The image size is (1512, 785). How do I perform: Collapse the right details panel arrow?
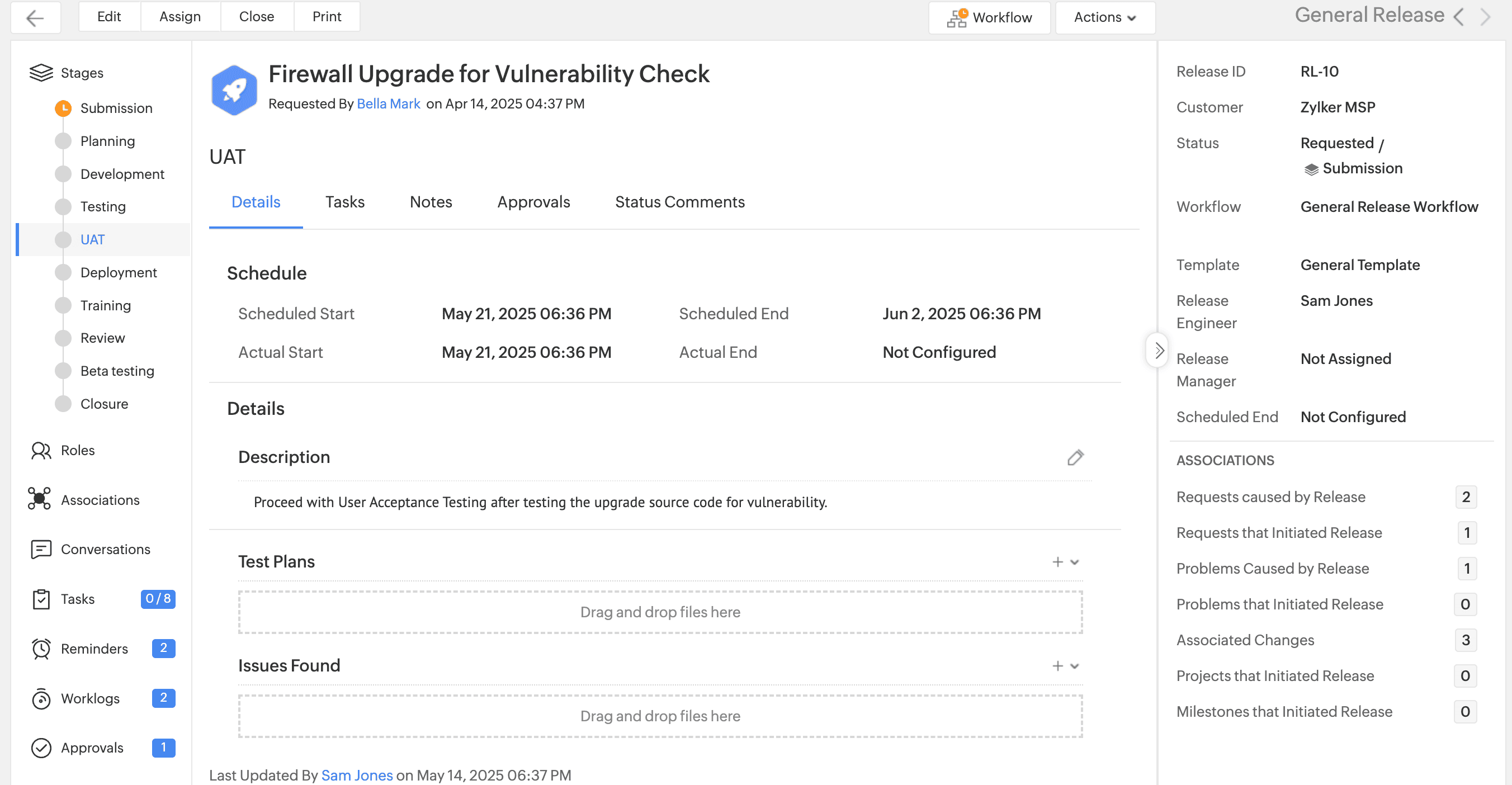coord(1157,350)
